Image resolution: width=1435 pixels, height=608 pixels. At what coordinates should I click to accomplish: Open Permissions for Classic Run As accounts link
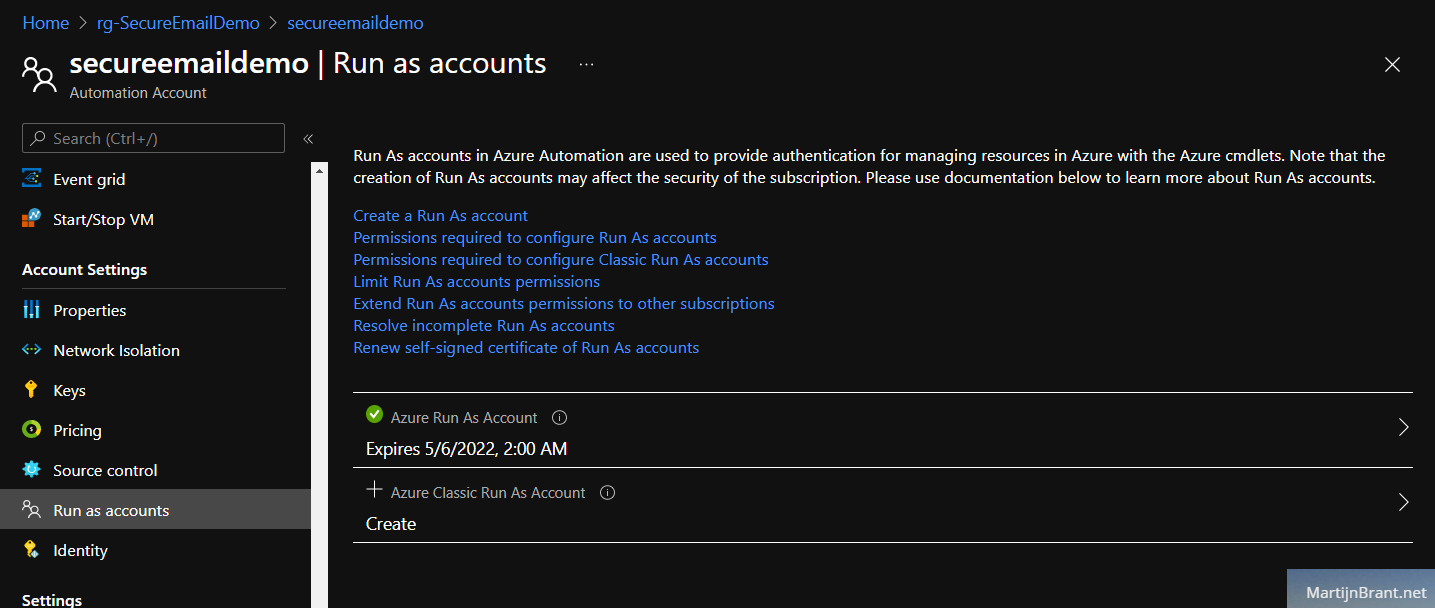(x=561, y=260)
